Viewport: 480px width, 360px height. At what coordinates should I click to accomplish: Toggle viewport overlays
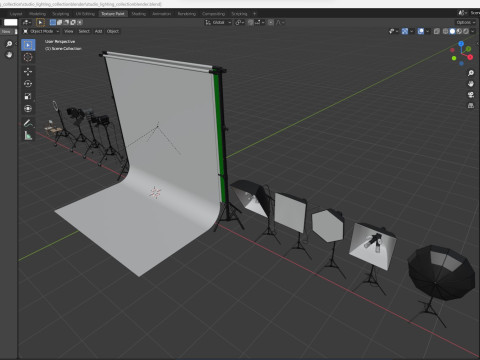coord(421,31)
